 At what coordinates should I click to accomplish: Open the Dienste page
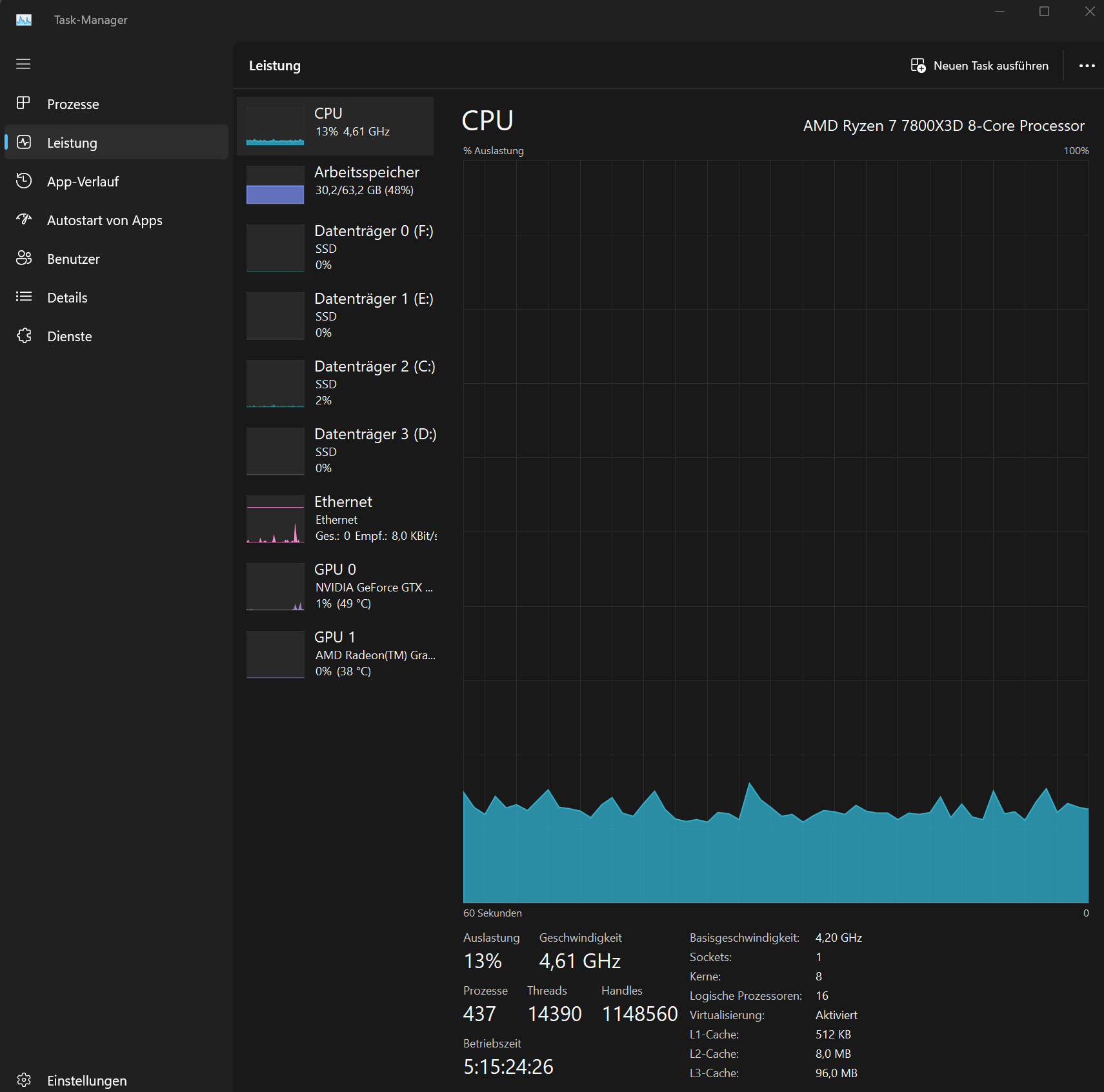click(116, 336)
